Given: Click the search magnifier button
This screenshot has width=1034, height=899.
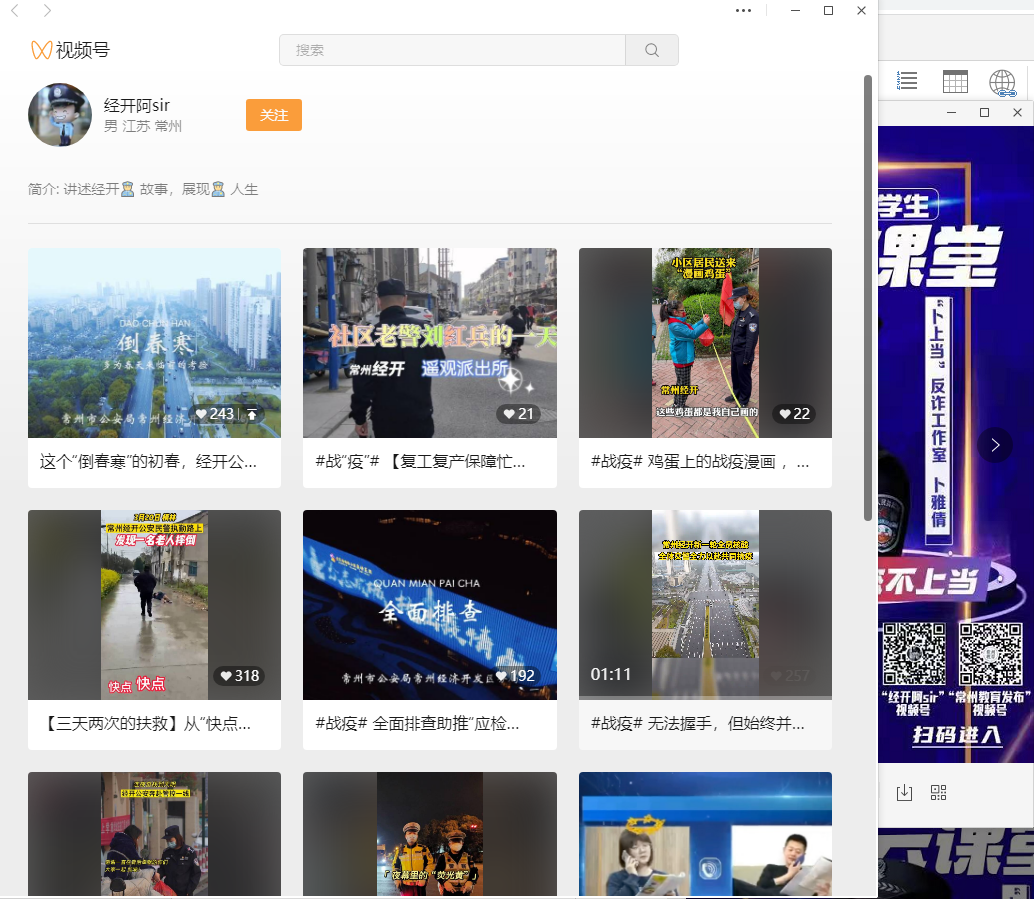Looking at the screenshot, I should tap(652, 50).
